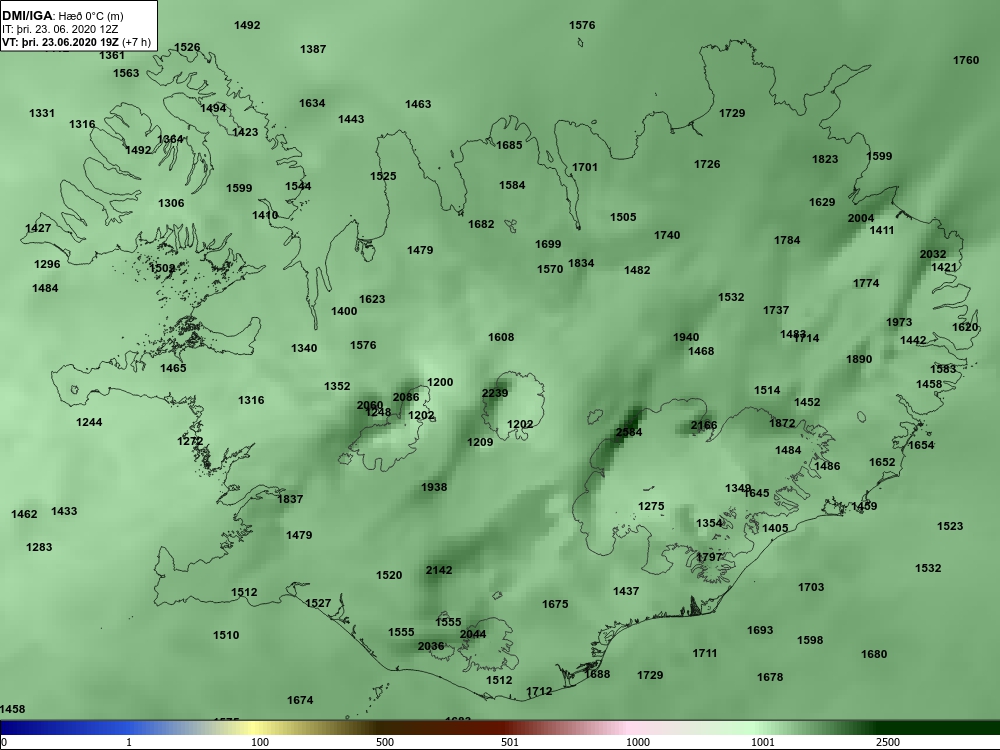Click on the 1674 height label
The image size is (1000, 750).
[x=300, y=700]
